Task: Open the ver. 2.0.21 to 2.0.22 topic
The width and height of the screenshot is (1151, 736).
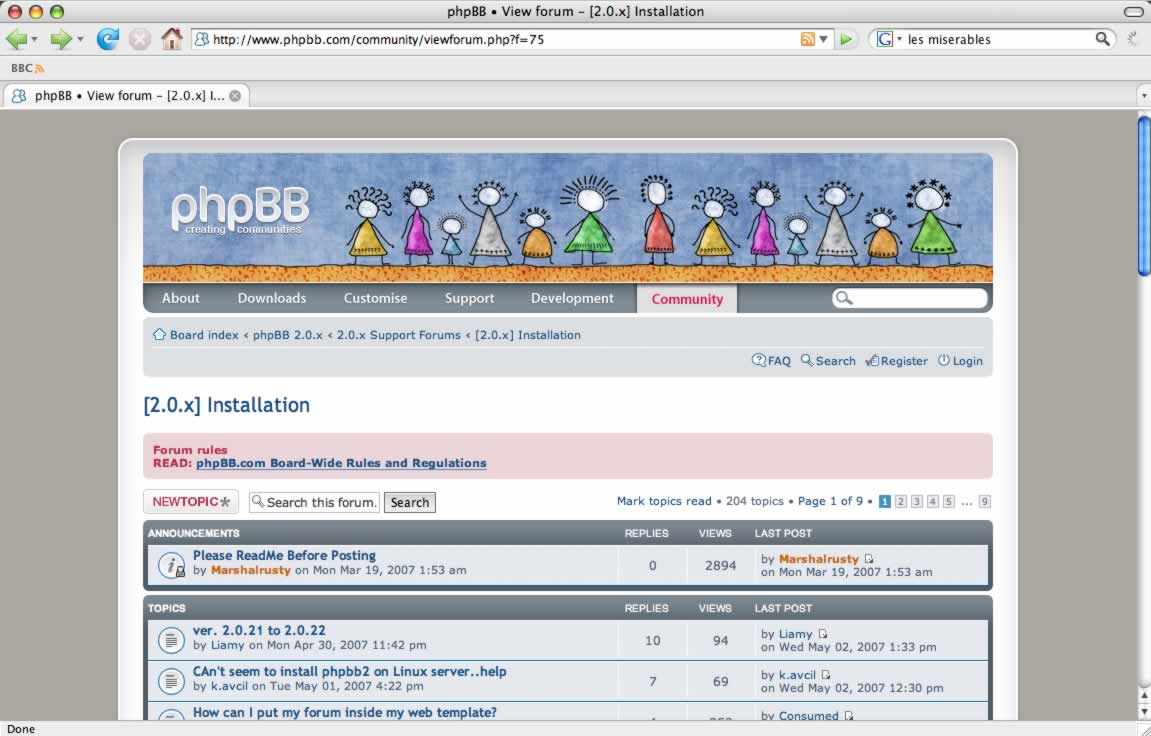Action: pos(259,630)
